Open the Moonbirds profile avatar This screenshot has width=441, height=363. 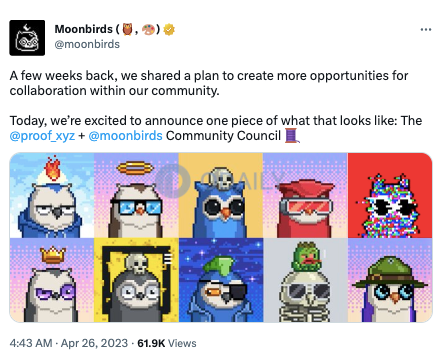click(x=27, y=38)
